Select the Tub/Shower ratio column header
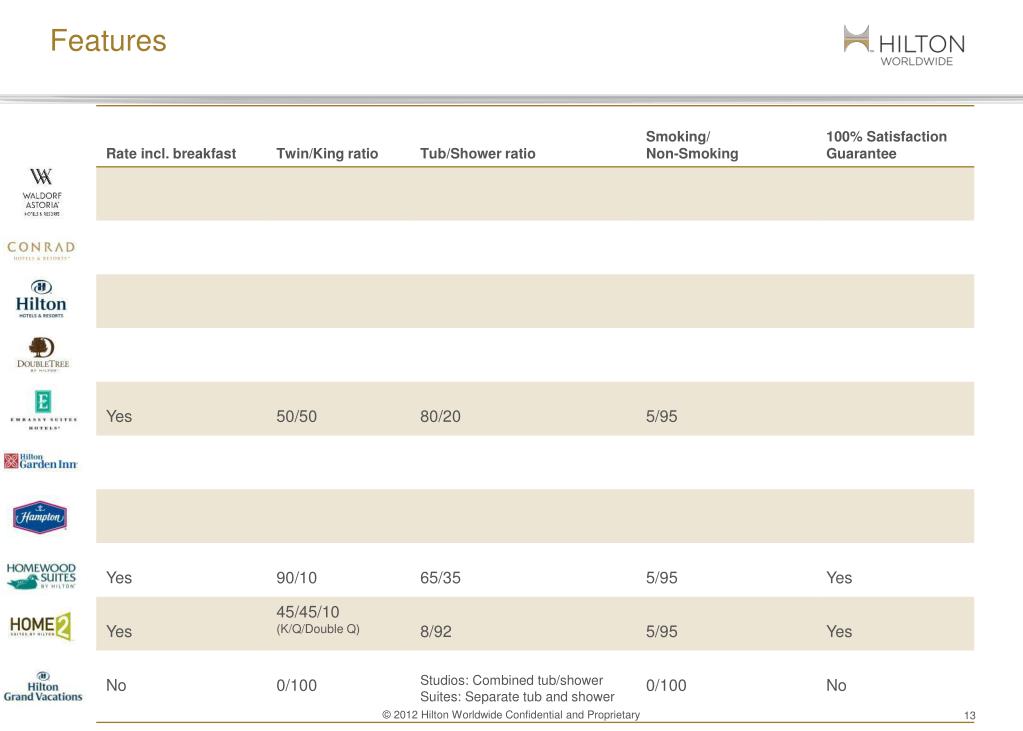This screenshot has width=1023, height=731. pyautogui.click(x=477, y=154)
